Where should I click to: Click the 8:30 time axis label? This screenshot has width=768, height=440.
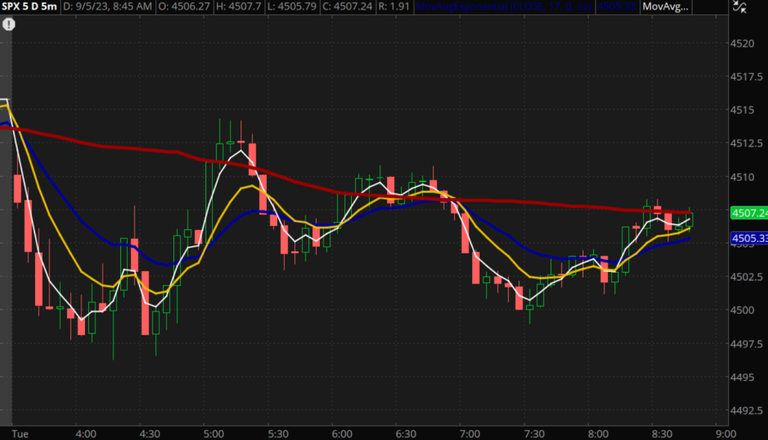(662, 434)
